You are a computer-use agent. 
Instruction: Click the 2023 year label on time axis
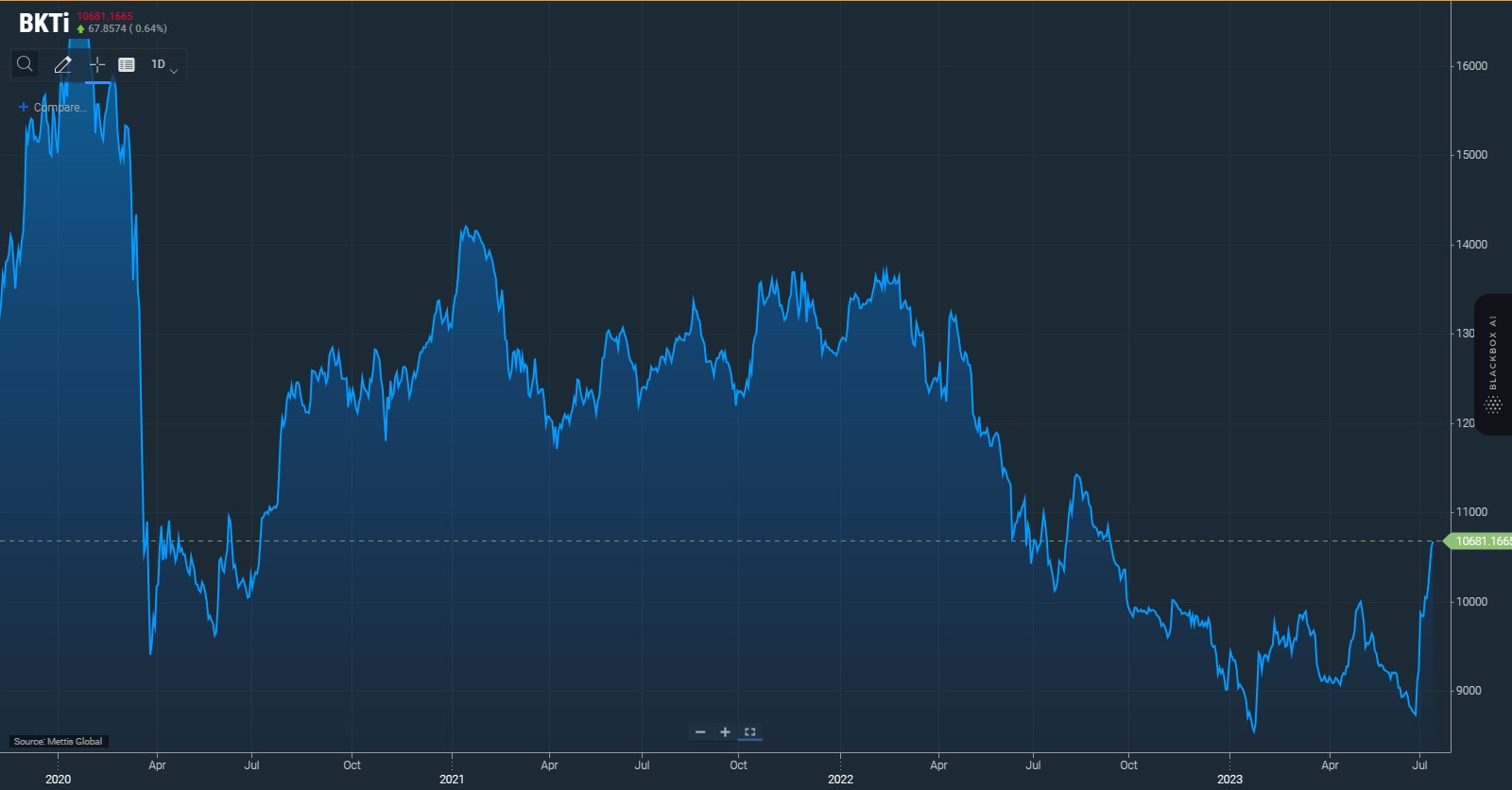1229,779
